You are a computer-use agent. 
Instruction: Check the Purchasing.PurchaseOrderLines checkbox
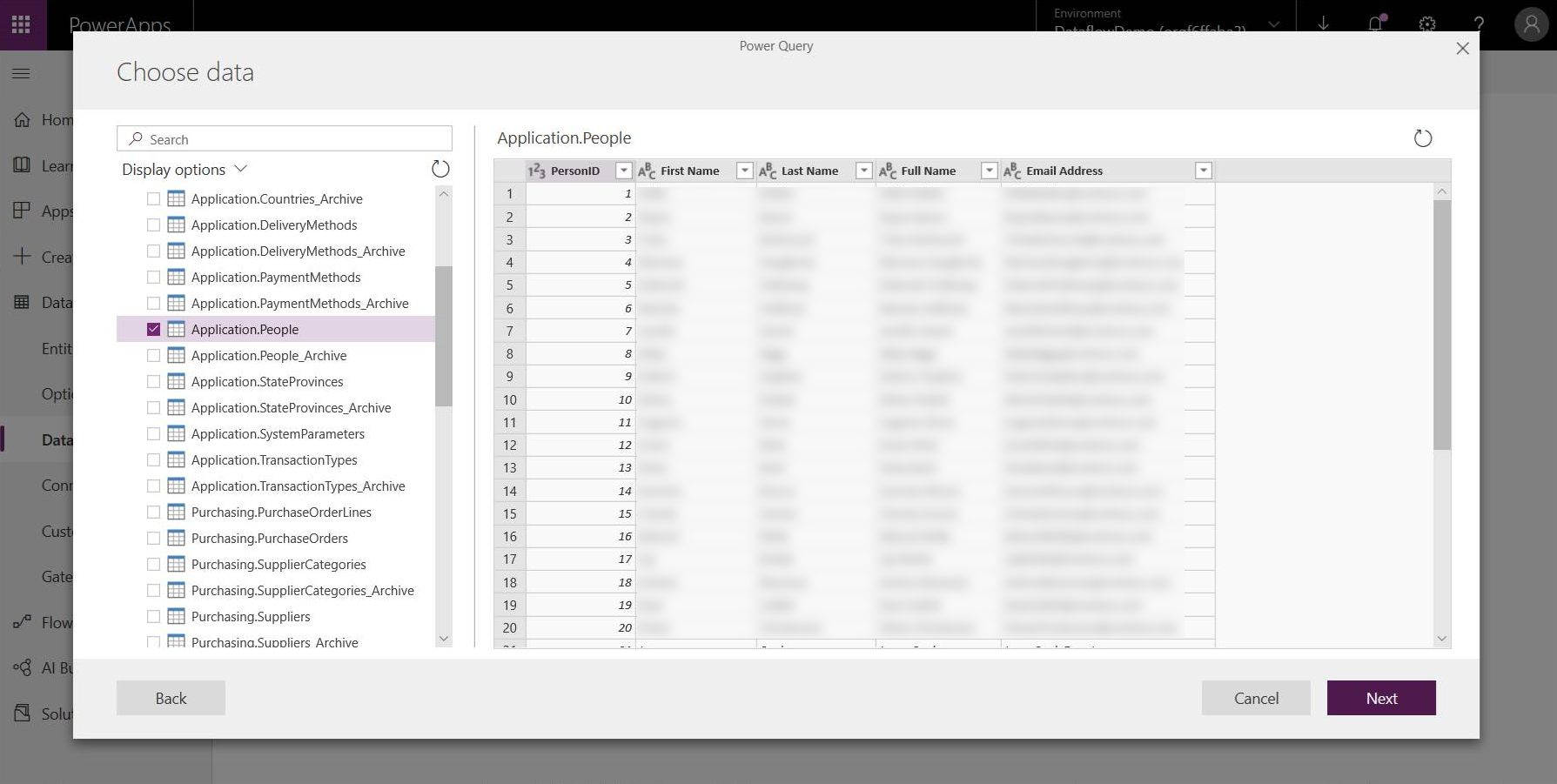click(x=153, y=512)
